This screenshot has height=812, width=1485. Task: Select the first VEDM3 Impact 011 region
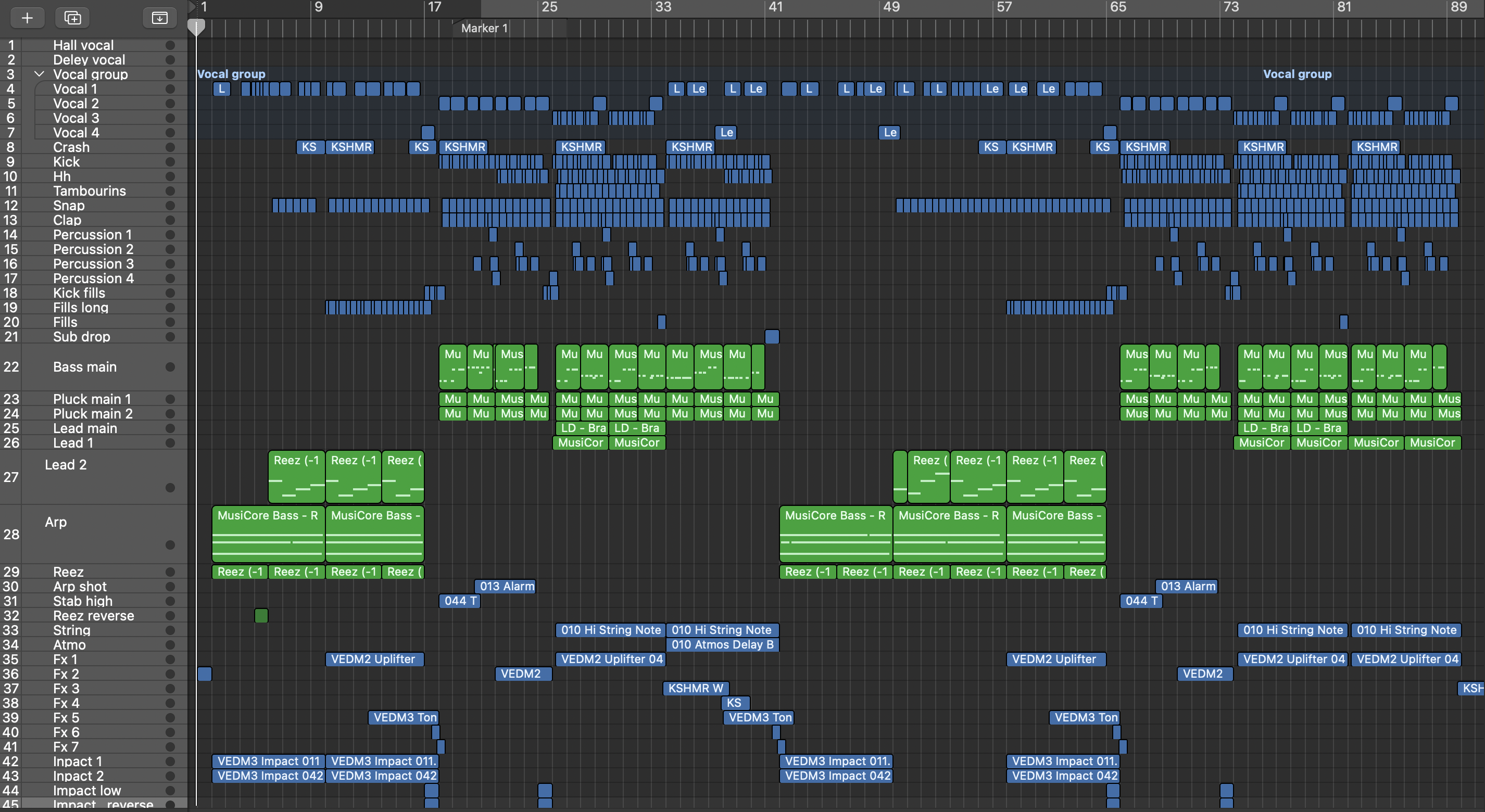pyautogui.click(x=268, y=760)
